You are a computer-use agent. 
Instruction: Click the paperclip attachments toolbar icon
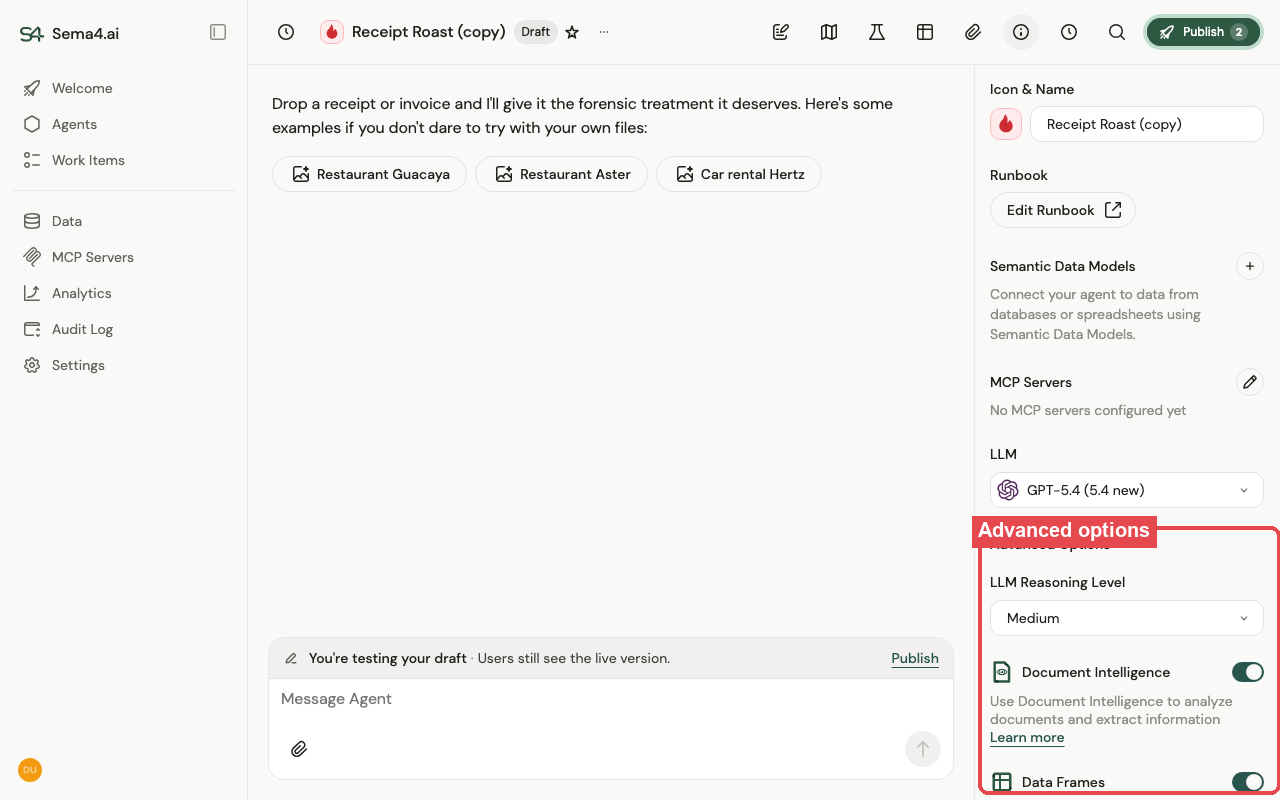(973, 32)
